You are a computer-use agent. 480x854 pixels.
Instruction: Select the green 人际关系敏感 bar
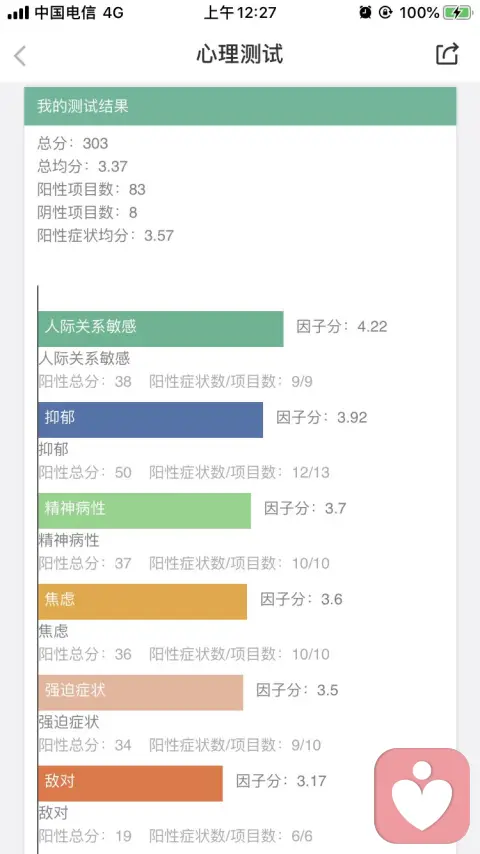pyautogui.click(x=161, y=328)
